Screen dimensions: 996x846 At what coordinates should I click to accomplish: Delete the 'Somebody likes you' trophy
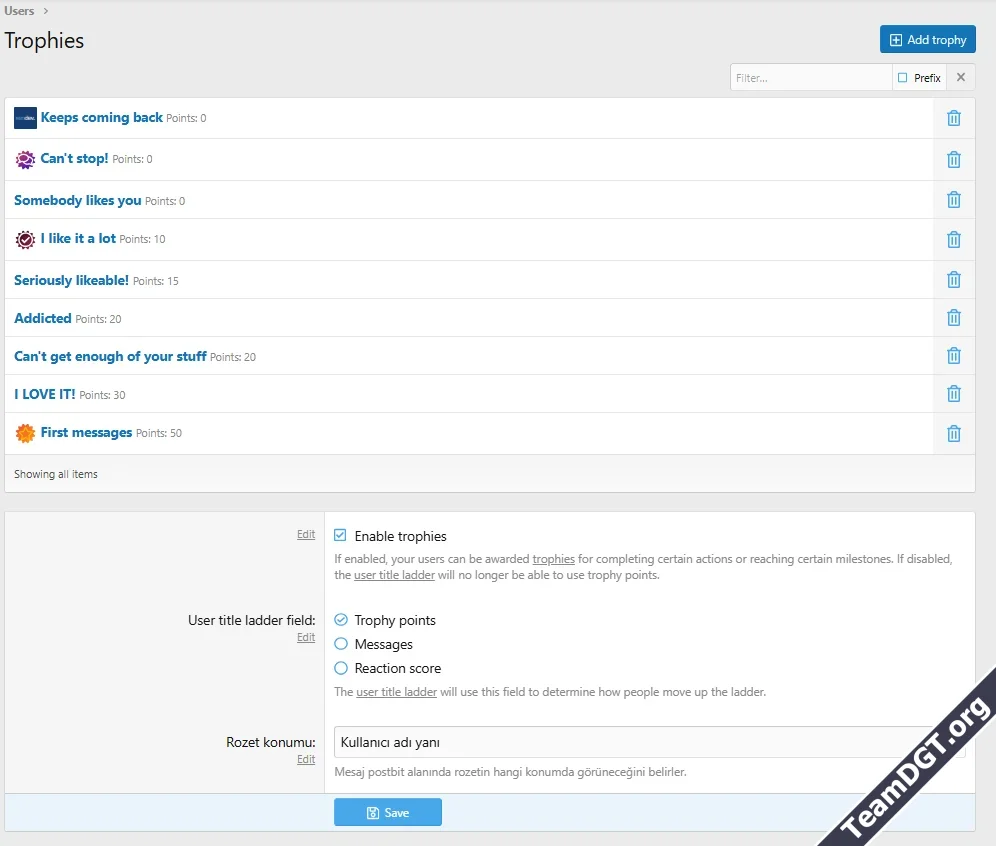point(953,200)
